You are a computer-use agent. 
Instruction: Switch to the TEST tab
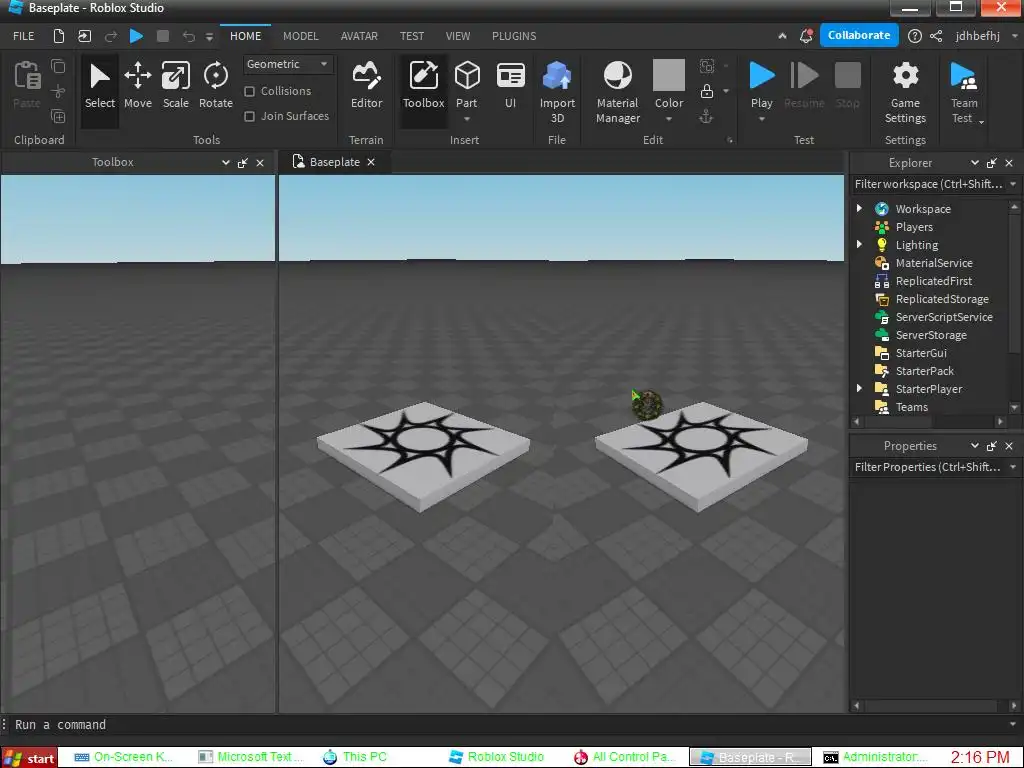pos(412,36)
